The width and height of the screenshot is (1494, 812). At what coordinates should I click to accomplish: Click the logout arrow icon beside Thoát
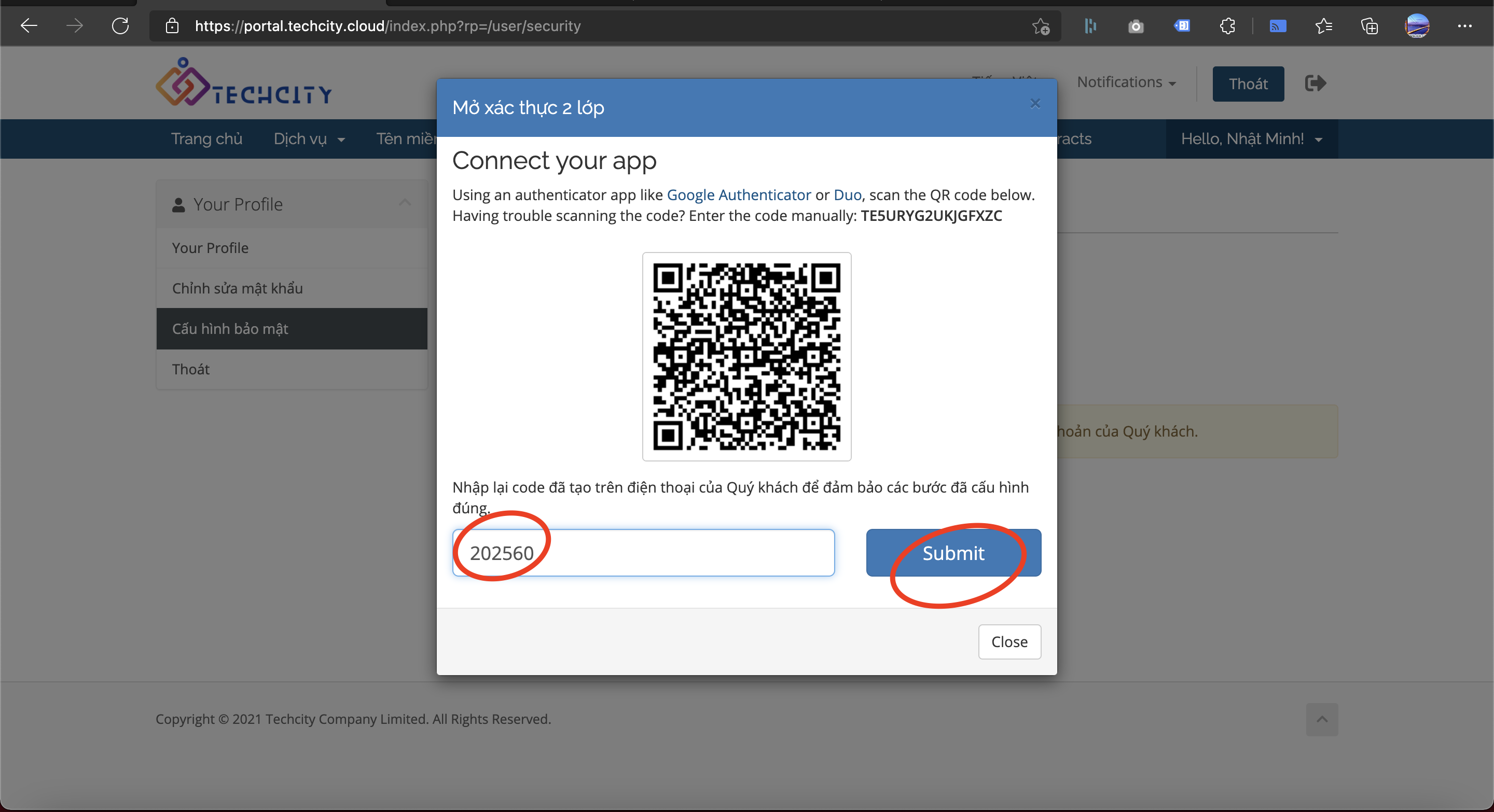1316,83
